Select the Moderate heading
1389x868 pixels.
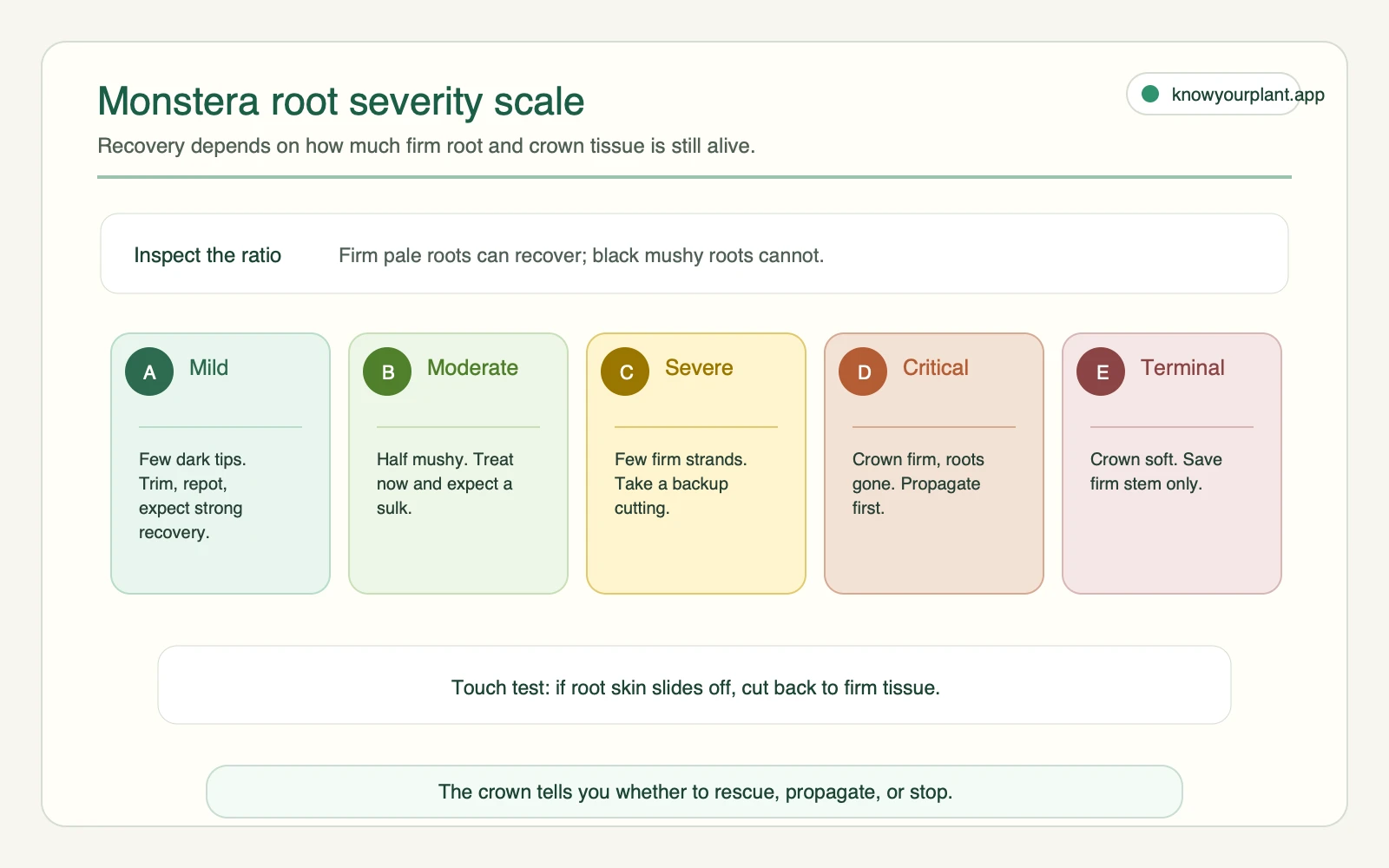(x=472, y=367)
